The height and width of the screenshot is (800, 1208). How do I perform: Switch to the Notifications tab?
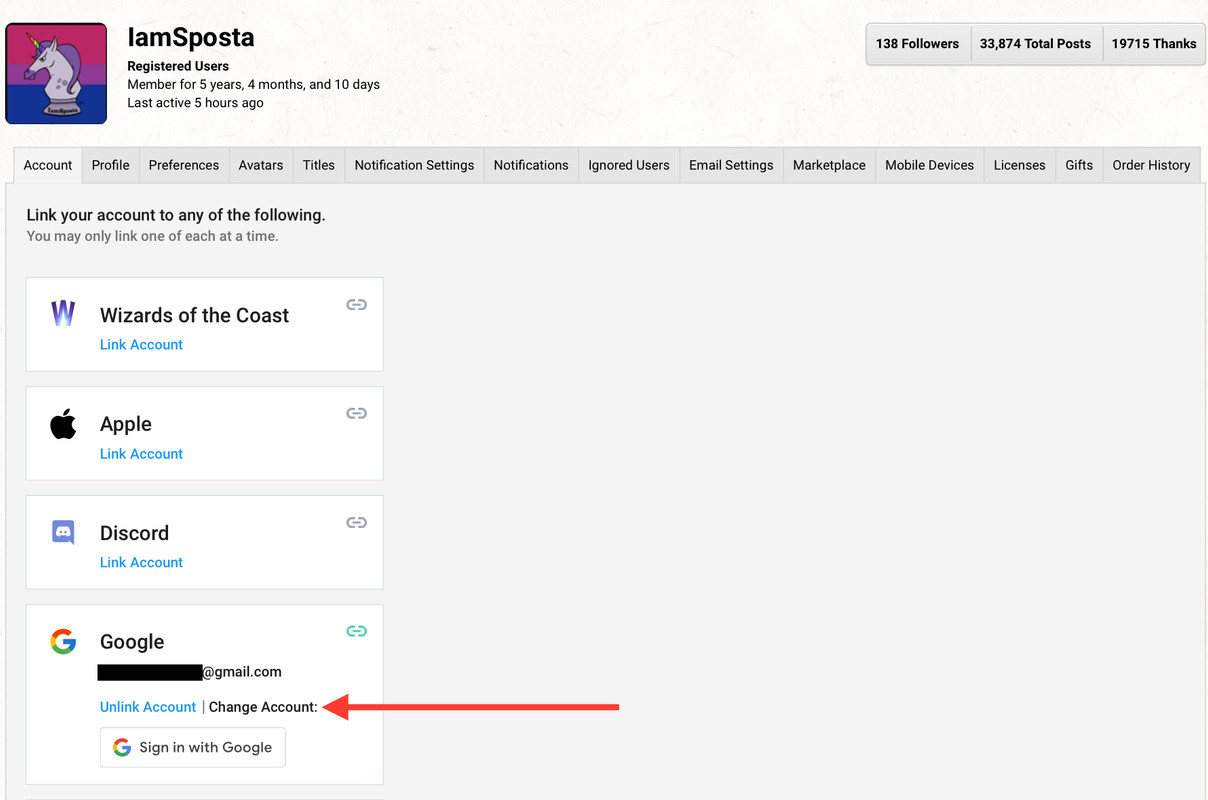coord(531,165)
